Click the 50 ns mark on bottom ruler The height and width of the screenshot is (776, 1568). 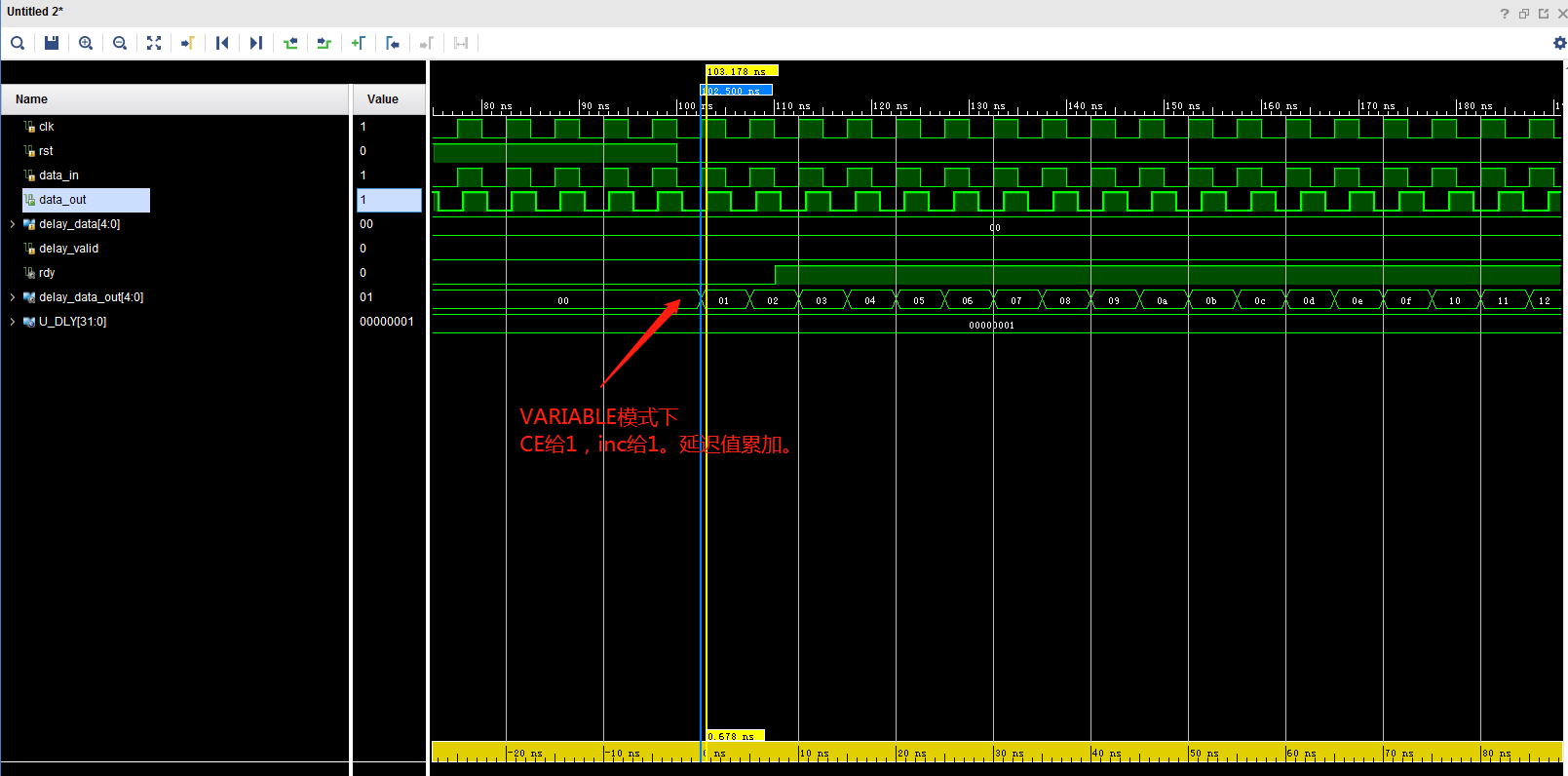(x=1204, y=754)
